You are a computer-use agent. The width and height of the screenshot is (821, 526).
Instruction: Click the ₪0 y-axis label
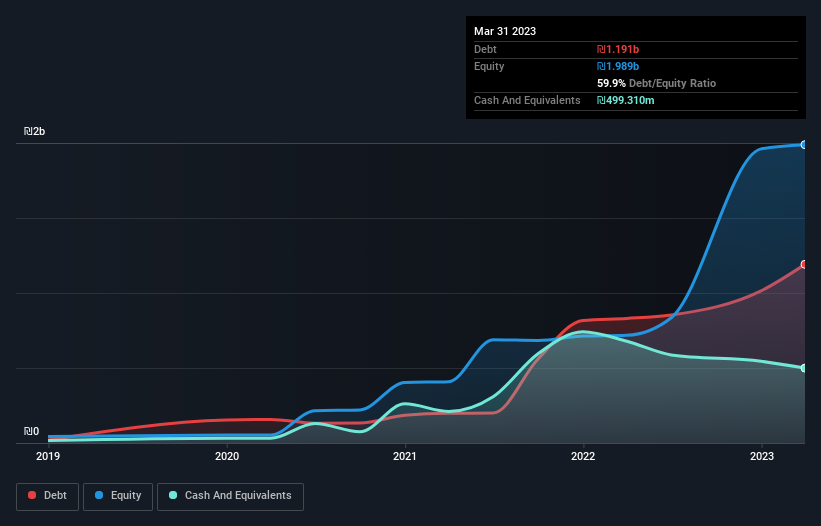click(31, 431)
